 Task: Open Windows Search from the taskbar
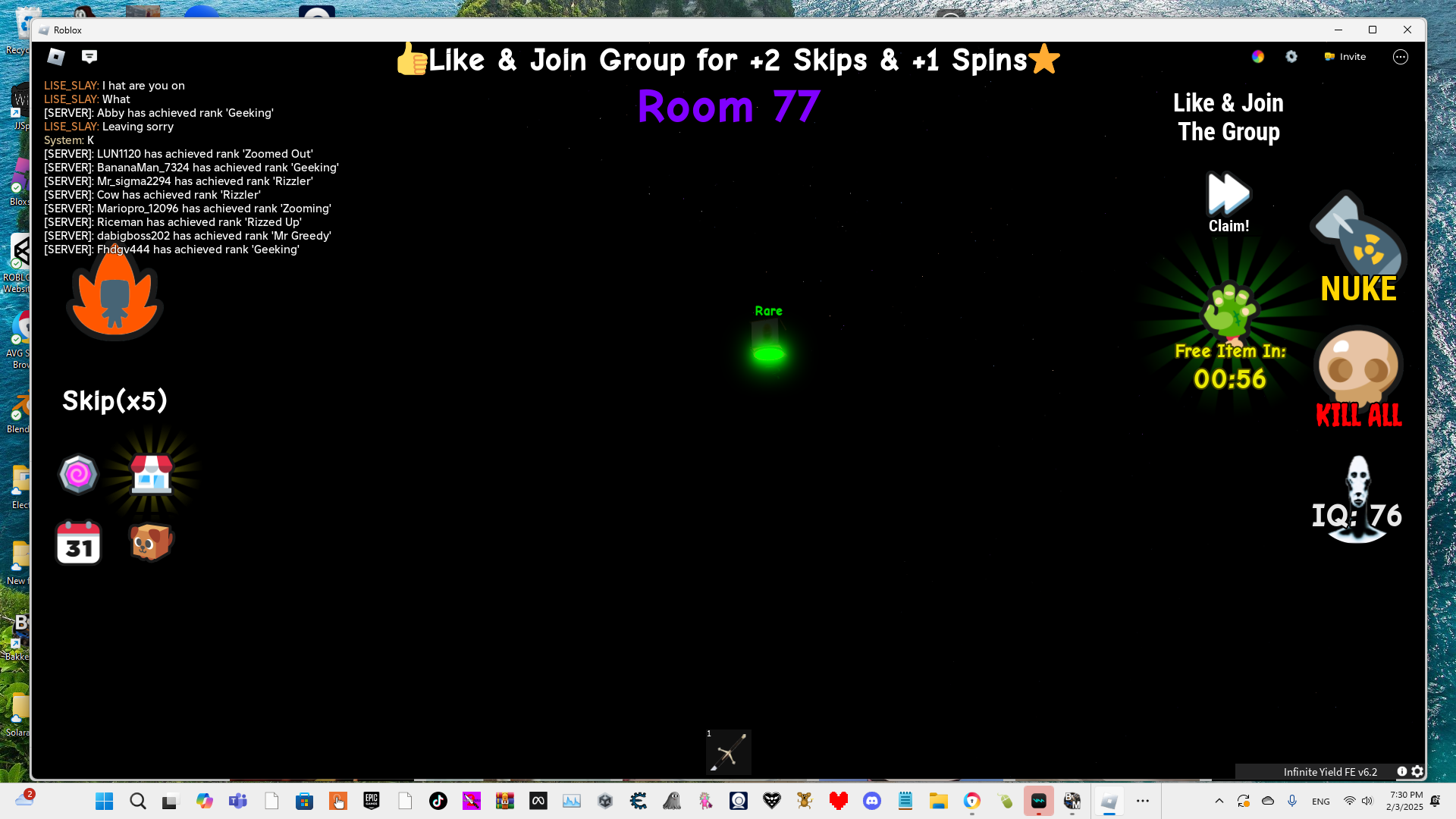click(x=137, y=801)
